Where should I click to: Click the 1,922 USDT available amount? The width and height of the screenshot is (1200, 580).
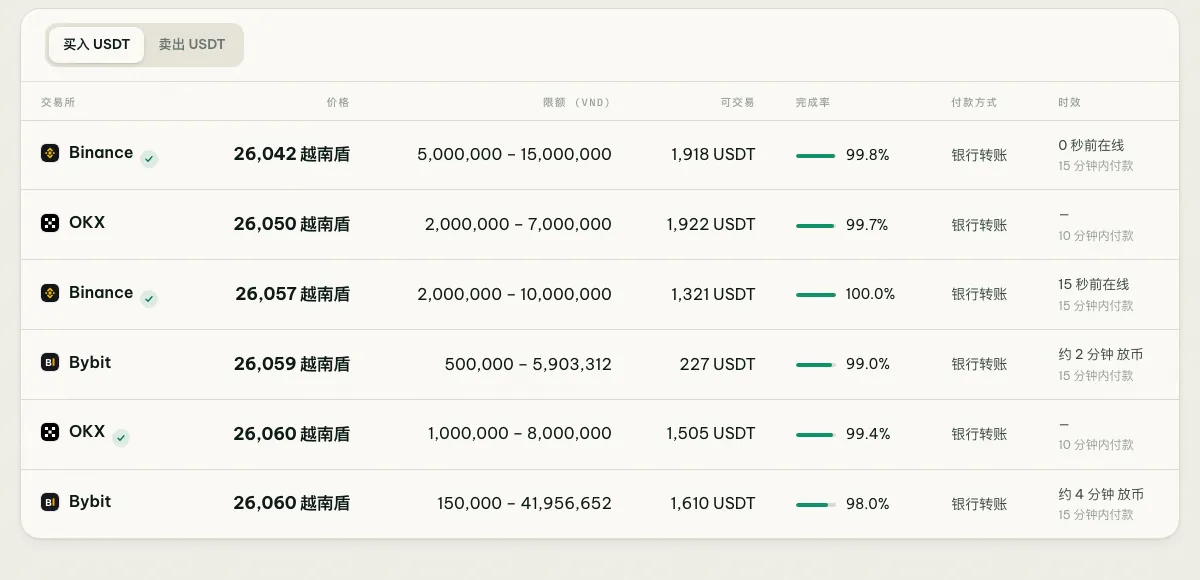tap(711, 224)
